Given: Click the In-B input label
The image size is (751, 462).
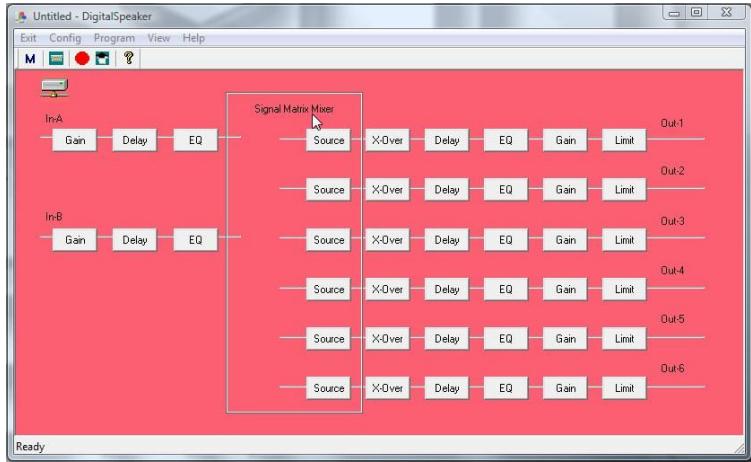Looking at the screenshot, I should tap(54, 216).
